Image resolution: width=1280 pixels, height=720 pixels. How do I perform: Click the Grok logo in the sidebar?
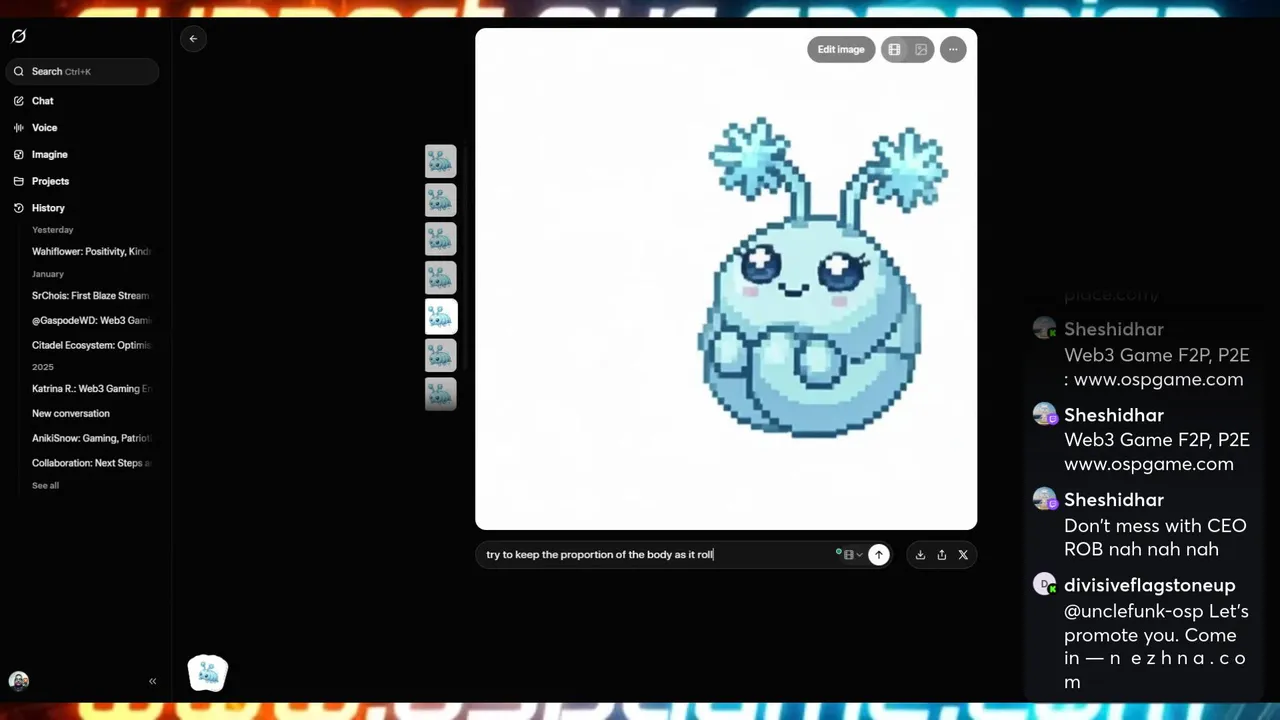(18, 36)
